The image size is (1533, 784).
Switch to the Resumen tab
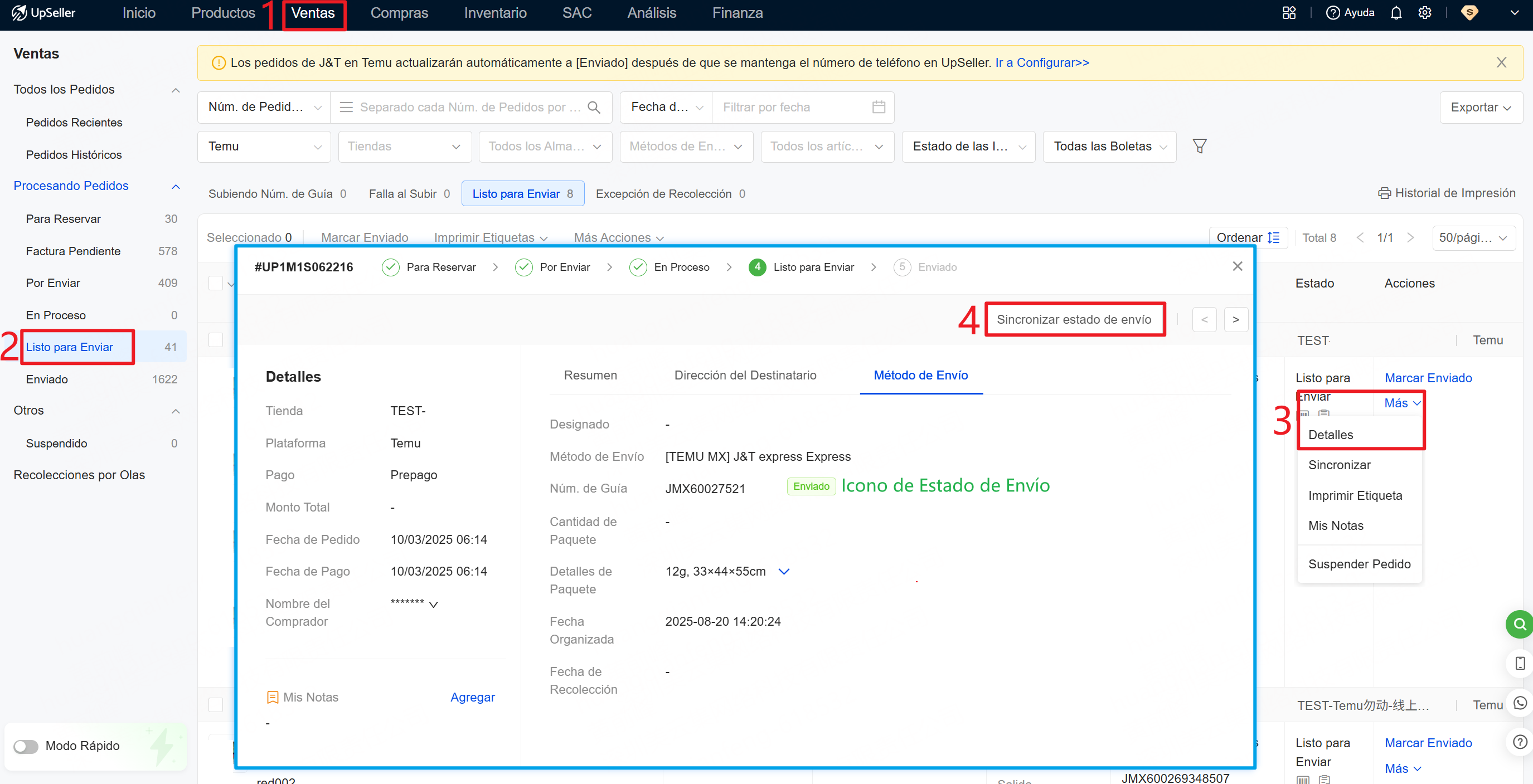(x=590, y=376)
